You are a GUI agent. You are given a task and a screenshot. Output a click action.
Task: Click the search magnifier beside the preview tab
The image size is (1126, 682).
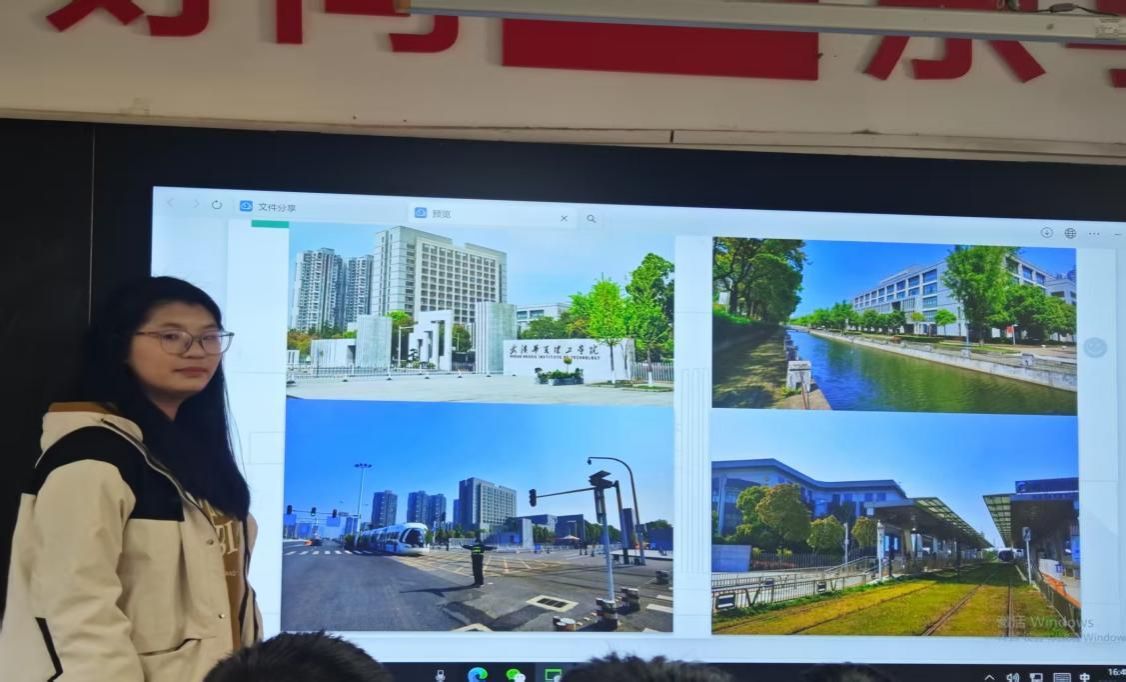(x=591, y=218)
